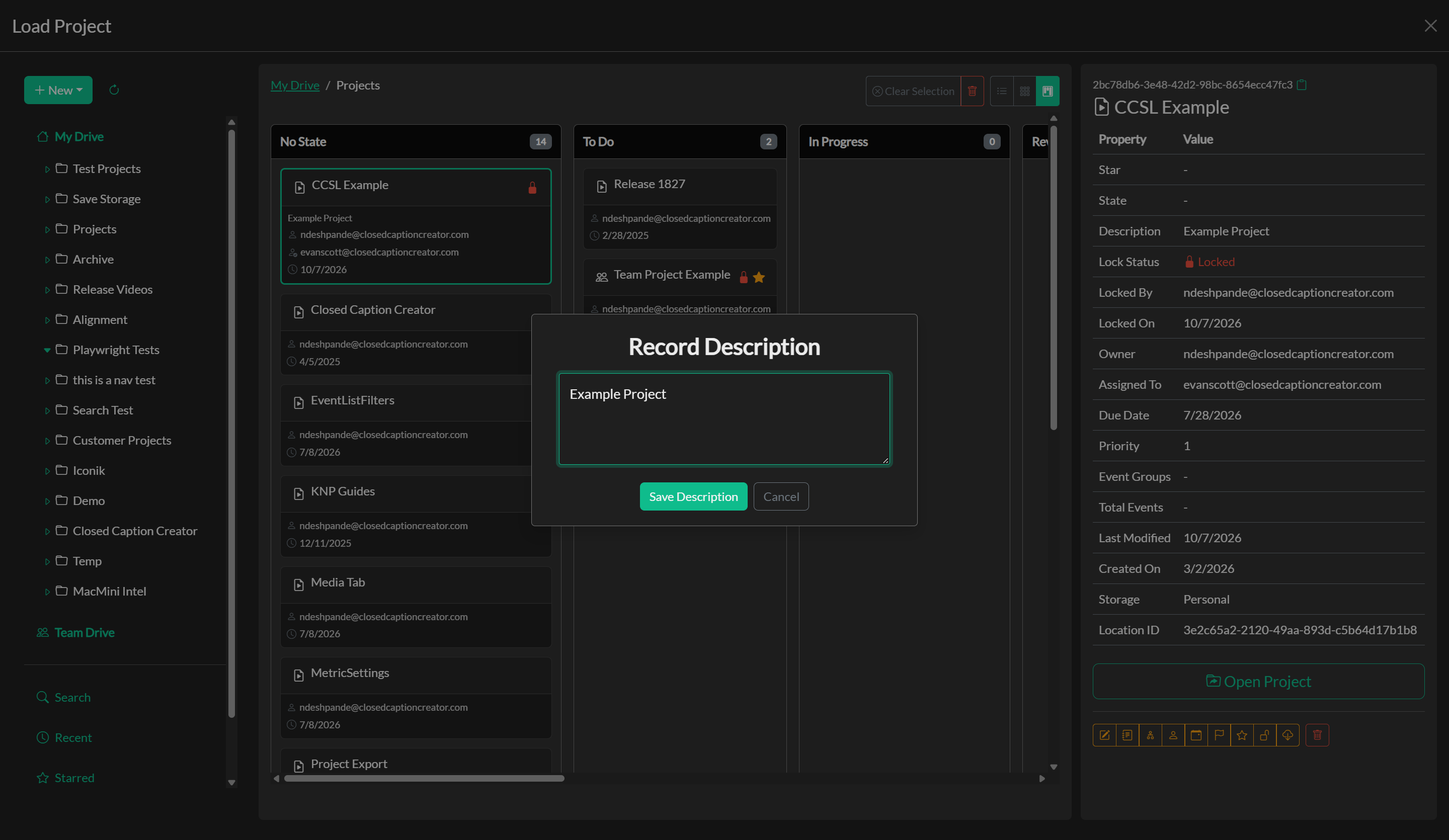Open the New dropdown button
This screenshot has width=1449, height=840.
[x=58, y=90]
